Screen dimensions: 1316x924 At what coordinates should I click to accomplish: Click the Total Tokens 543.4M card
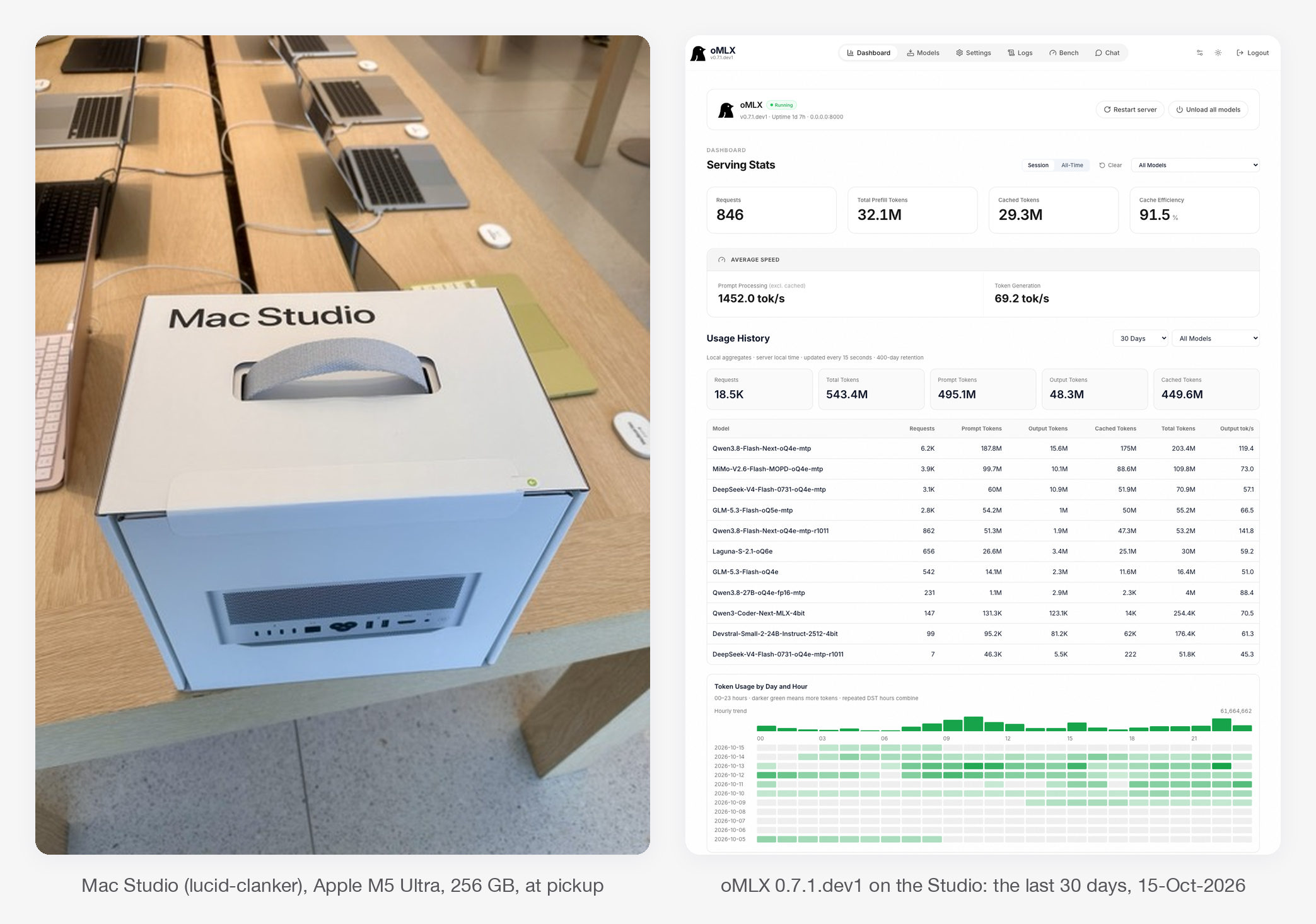click(871, 390)
